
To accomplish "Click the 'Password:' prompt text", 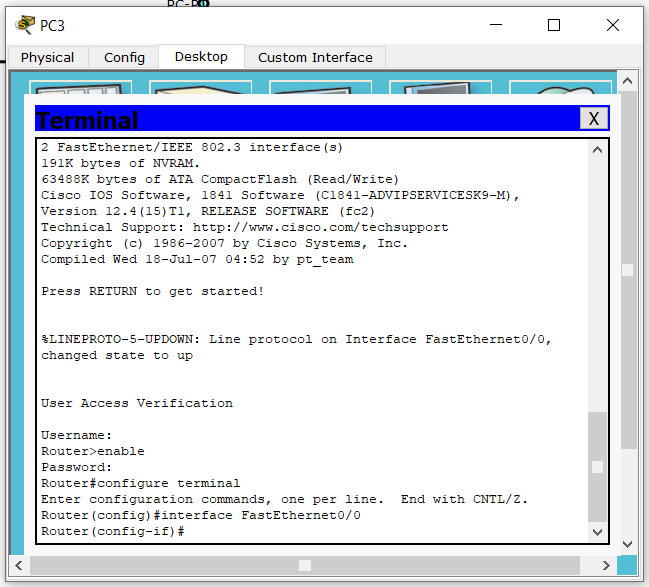I will (76, 467).
